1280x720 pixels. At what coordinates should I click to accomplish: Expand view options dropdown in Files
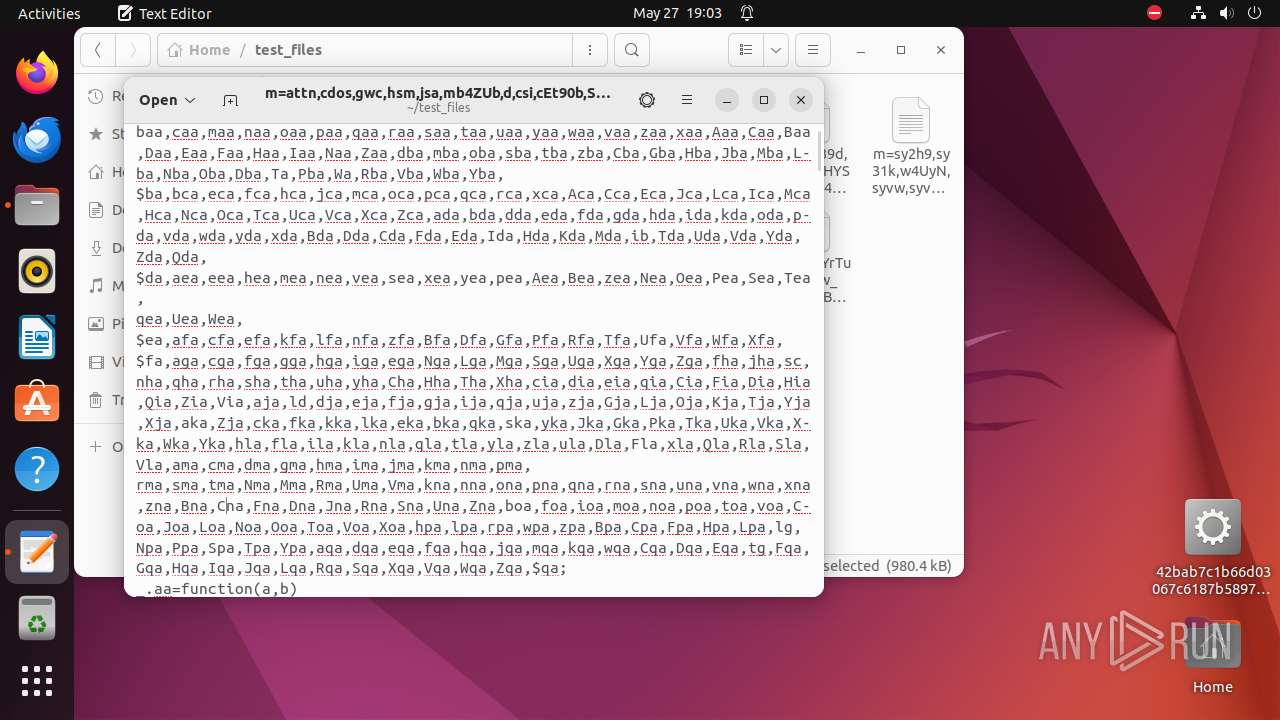(776, 50)
